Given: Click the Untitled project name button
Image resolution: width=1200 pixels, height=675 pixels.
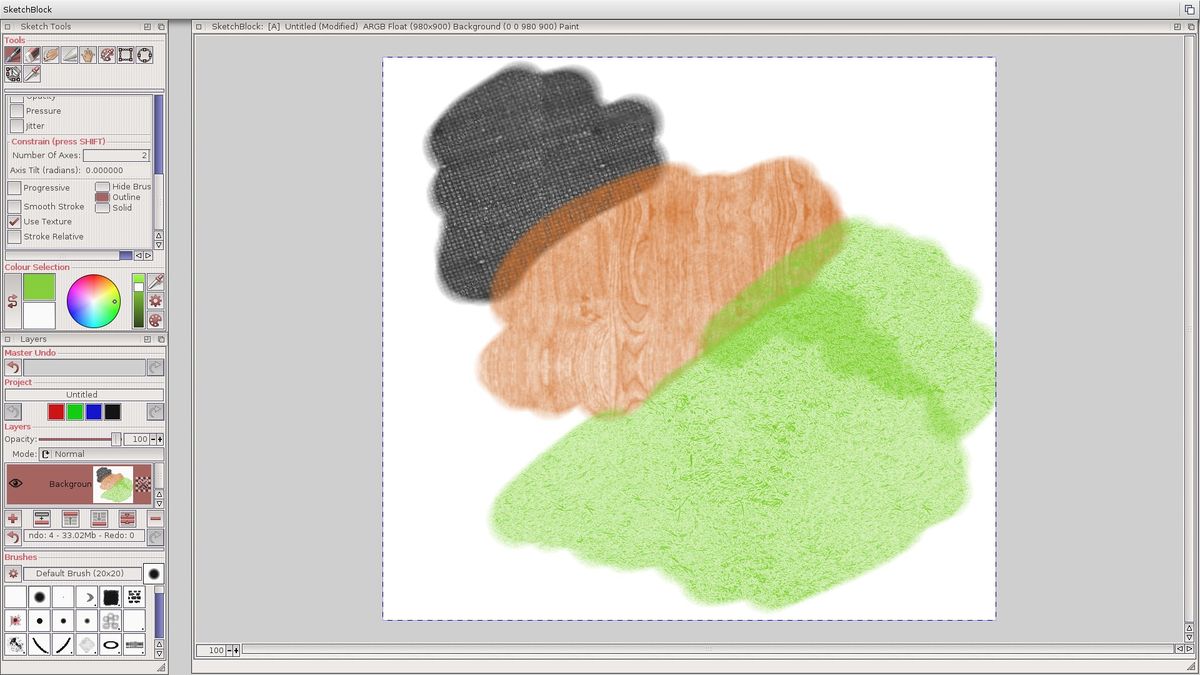Looking at the screenshot, I should click(82, 395).
